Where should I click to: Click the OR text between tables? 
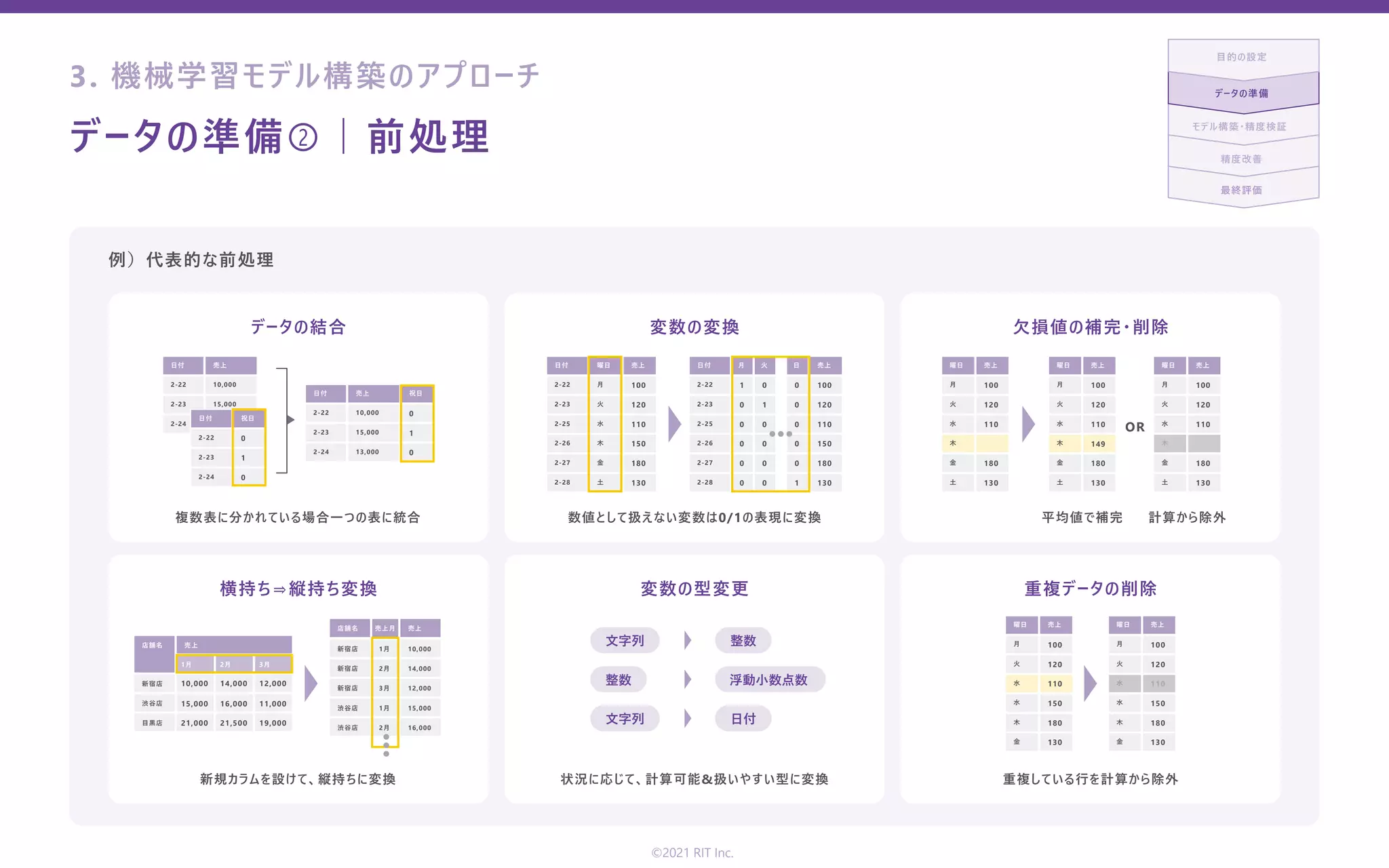1135,427
